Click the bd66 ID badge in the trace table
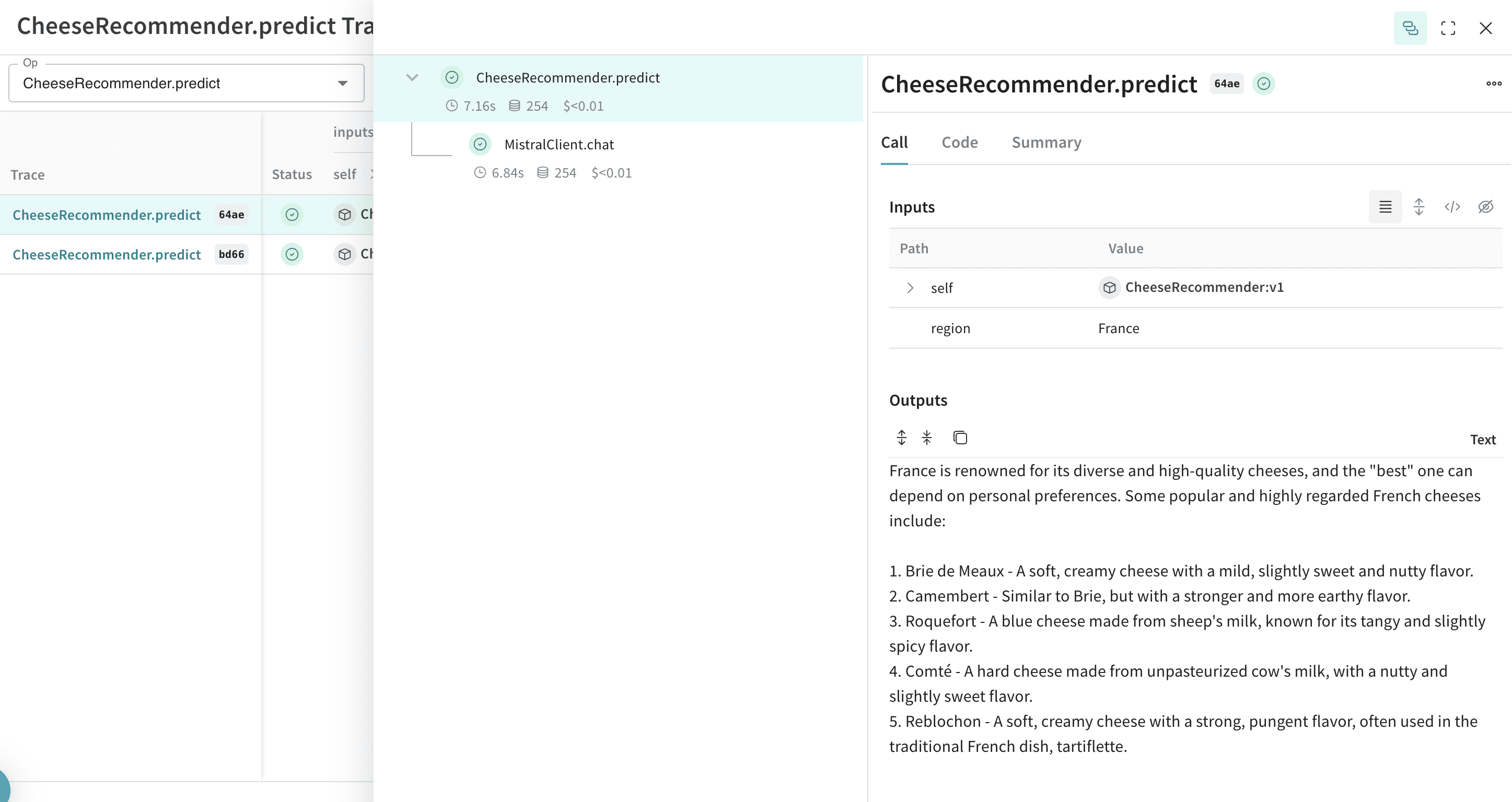The width and height of the screenshot is (1512, 802). [x=231, y=255]
